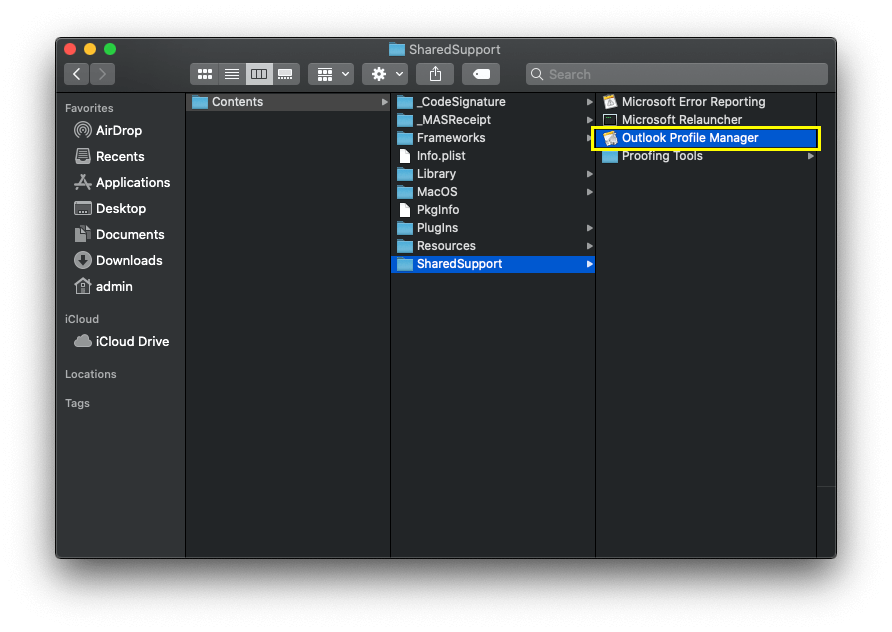892x632 pixels.
Task: Switch to list view
Action: coord(232,74)
